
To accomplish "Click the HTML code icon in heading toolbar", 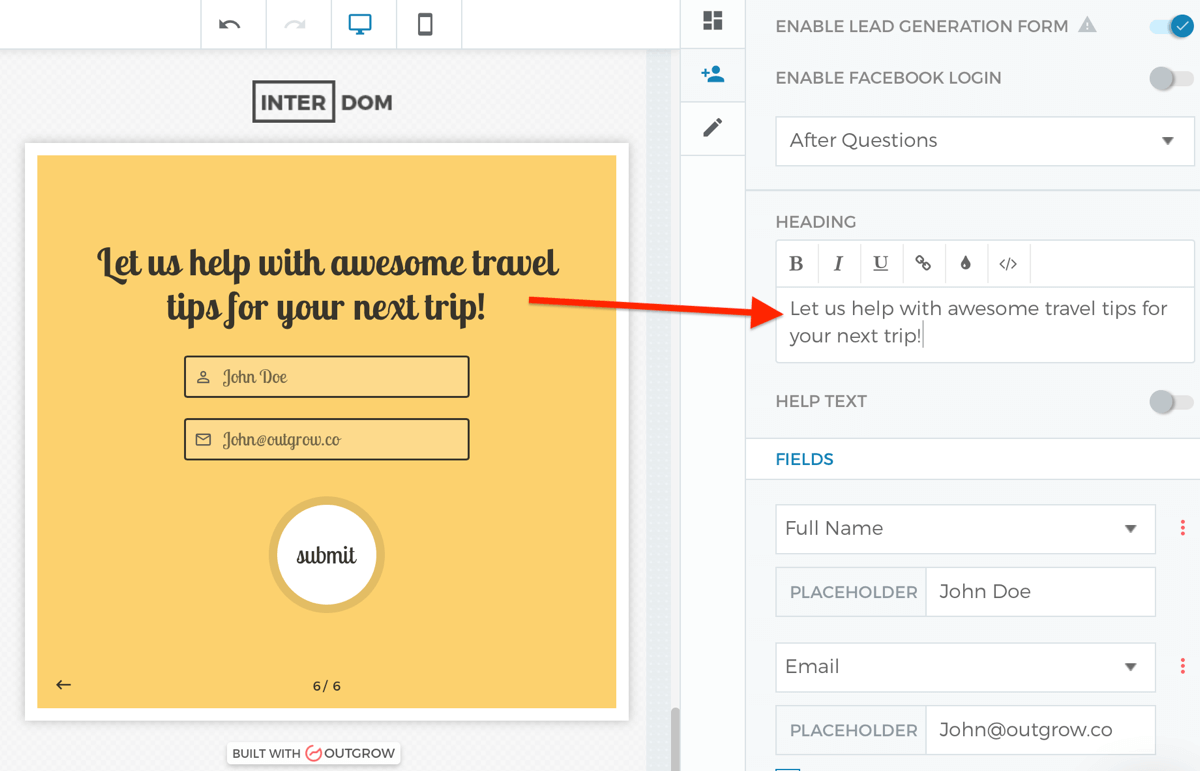I will 1008,263.
